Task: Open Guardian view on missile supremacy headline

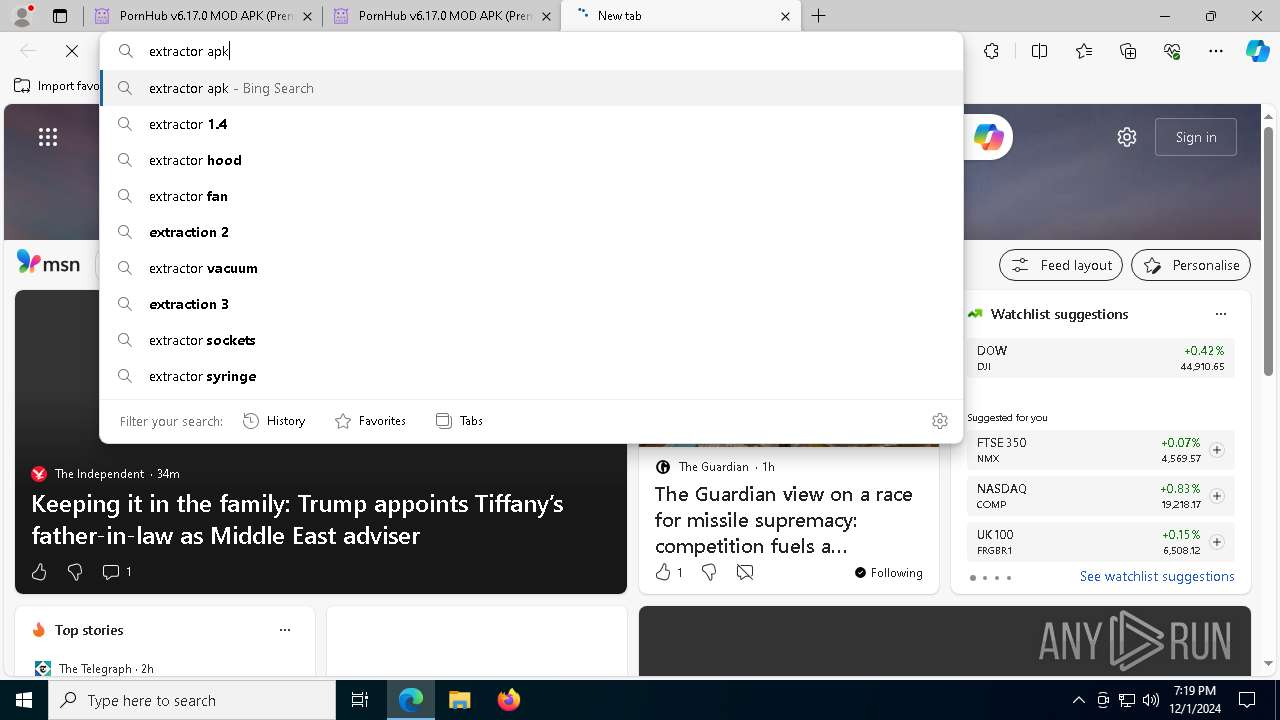Action: point(784,520)
